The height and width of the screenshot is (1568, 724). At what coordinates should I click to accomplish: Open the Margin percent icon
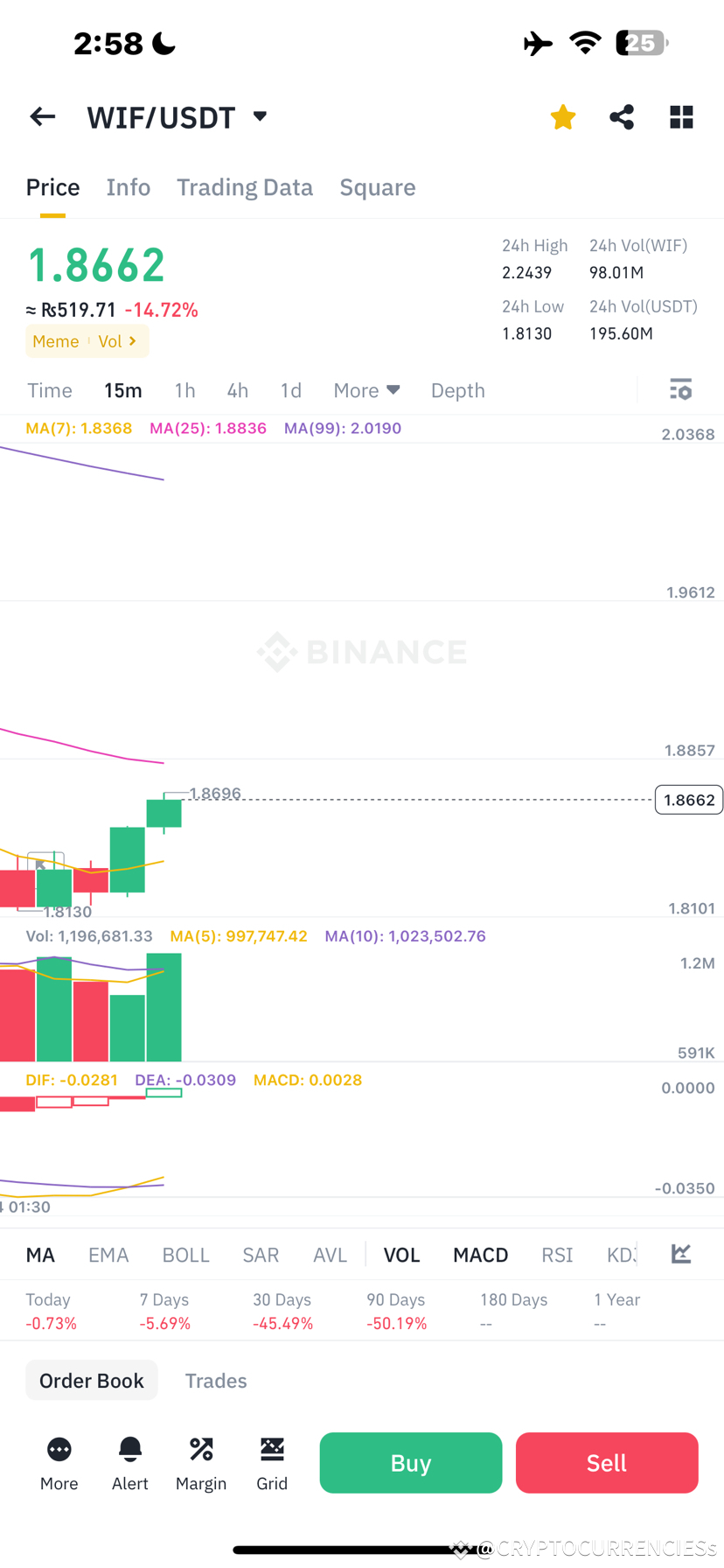(x=201, y=1450)
